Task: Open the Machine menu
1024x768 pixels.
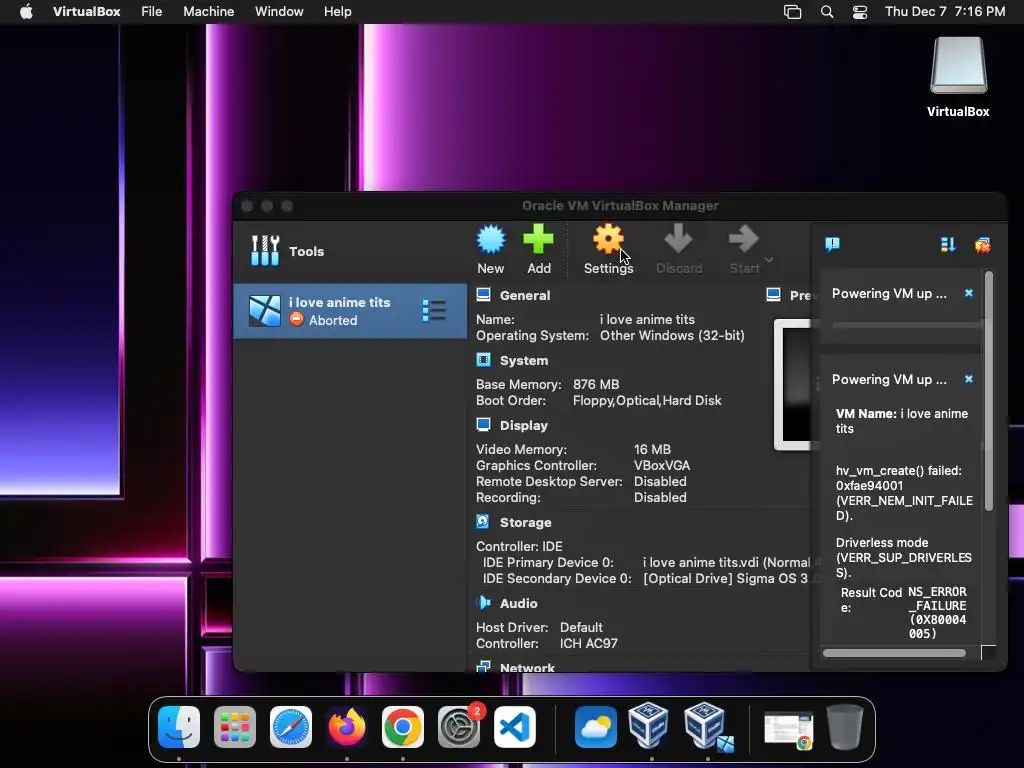Action: pyautogui.click(x=208, y=12)
